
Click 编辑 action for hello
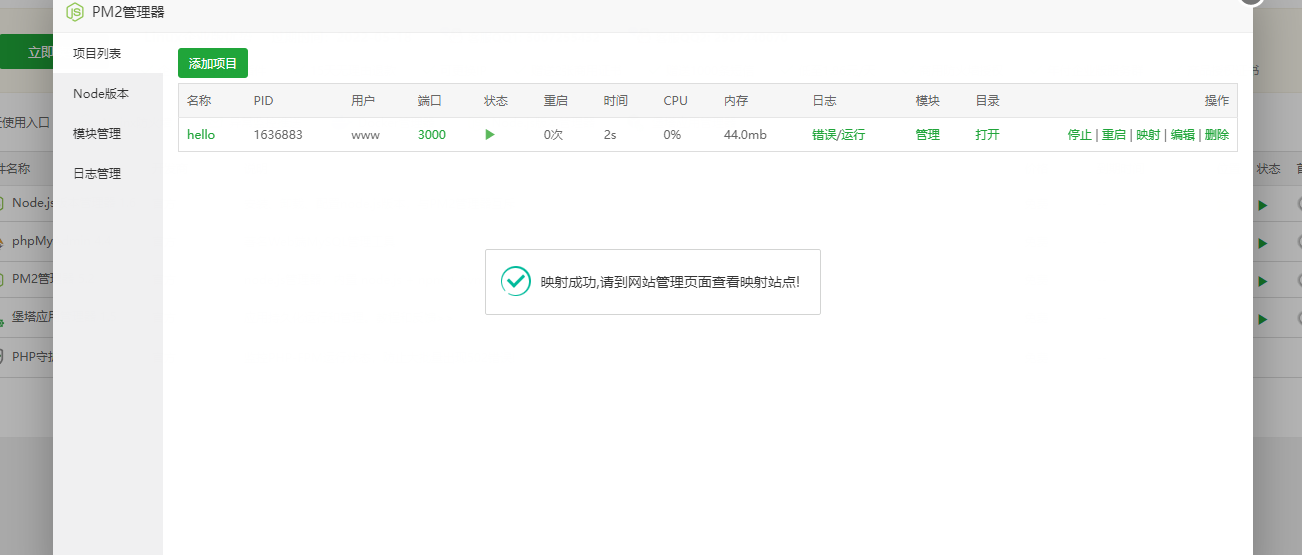click(x=1183, y=134)
